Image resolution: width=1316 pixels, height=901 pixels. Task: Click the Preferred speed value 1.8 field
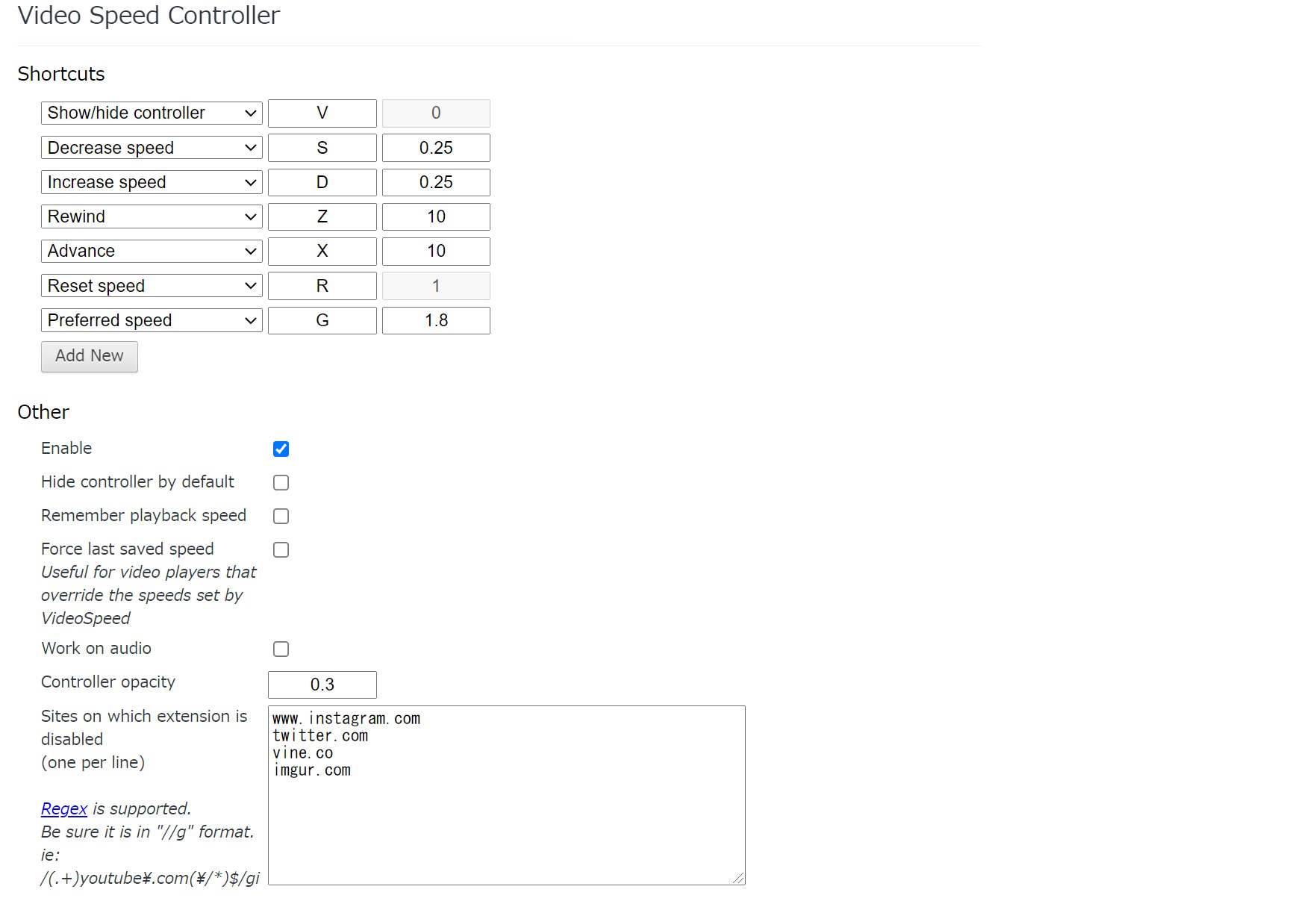436,320
